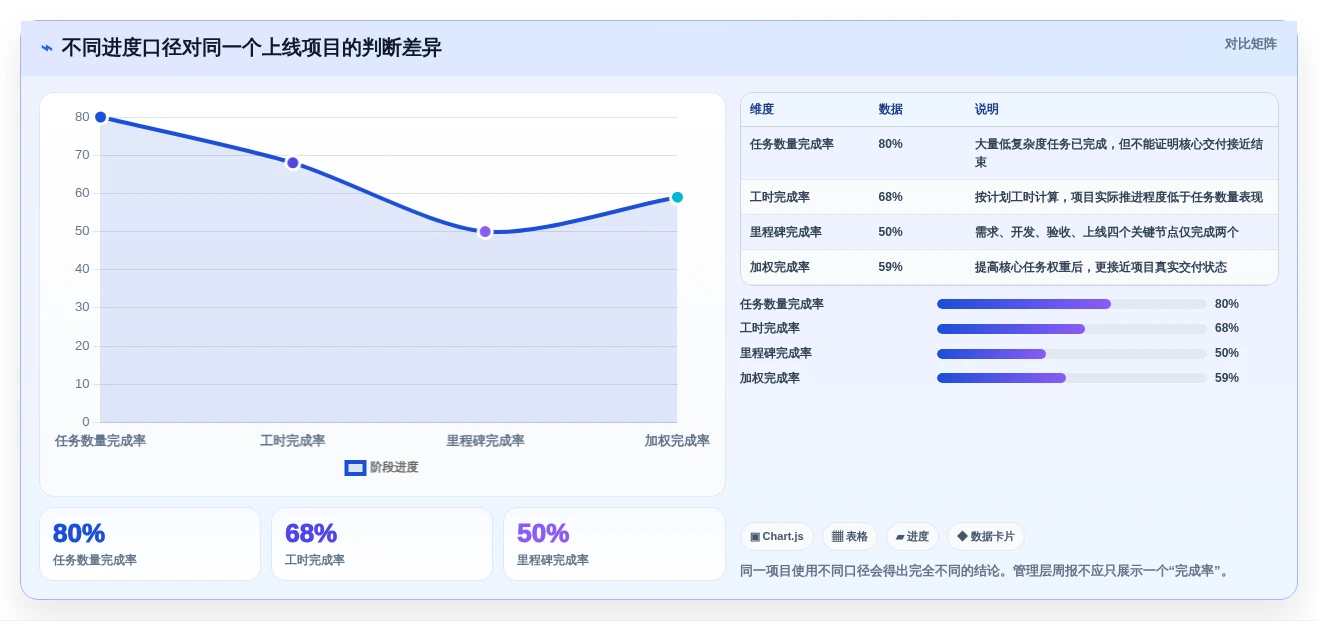Click the 维度 column header
The image size is (1318, 621).
(762, 109)
